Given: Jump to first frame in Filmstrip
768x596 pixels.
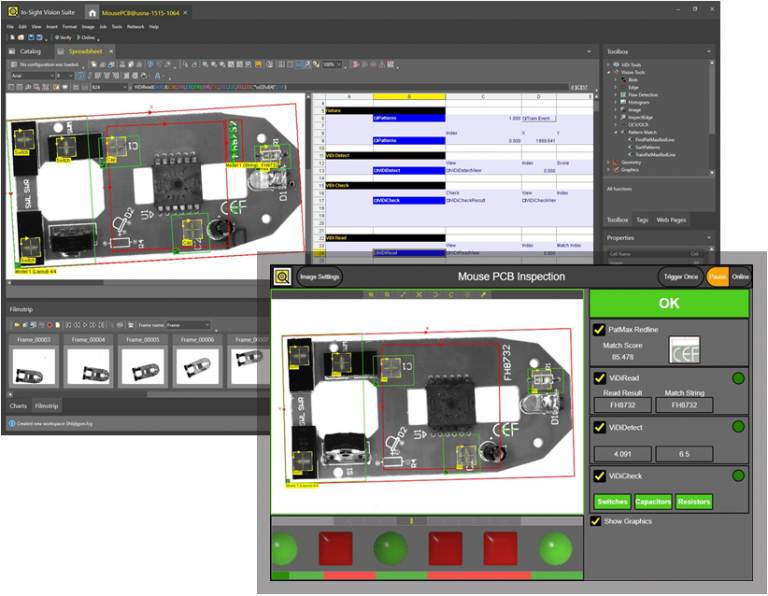Looking at the screenshot, I should click(x=68, y=325).
